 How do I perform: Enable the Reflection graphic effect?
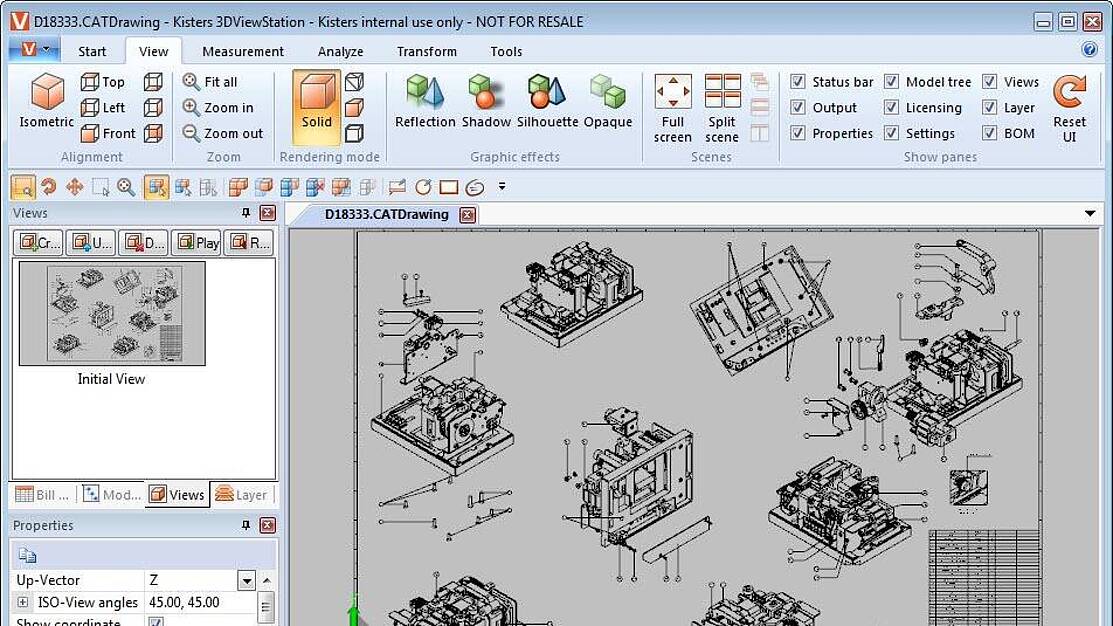425,94
